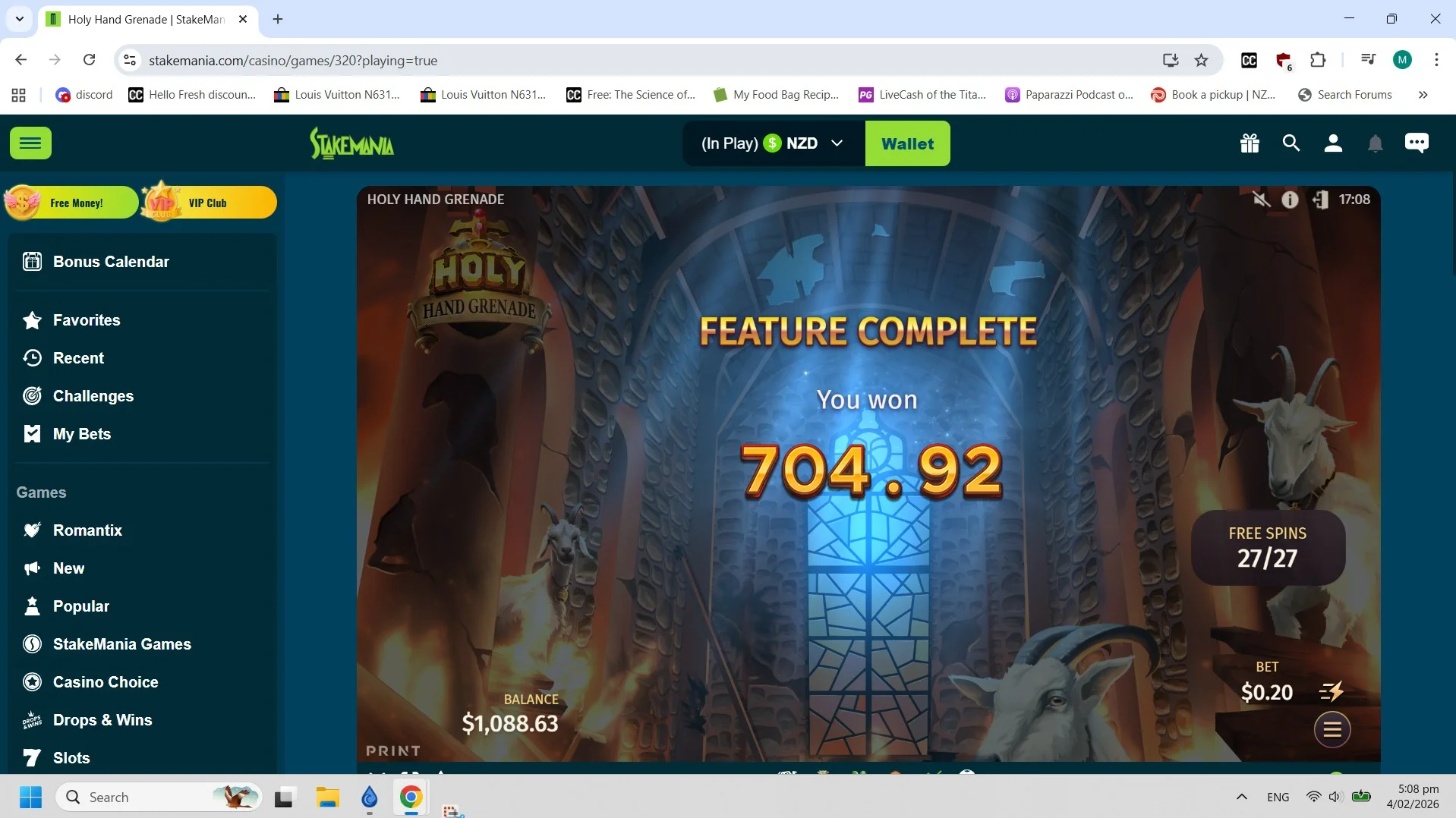
Task: Click the $1,088.63 balance value
Action: click(510, 723)
